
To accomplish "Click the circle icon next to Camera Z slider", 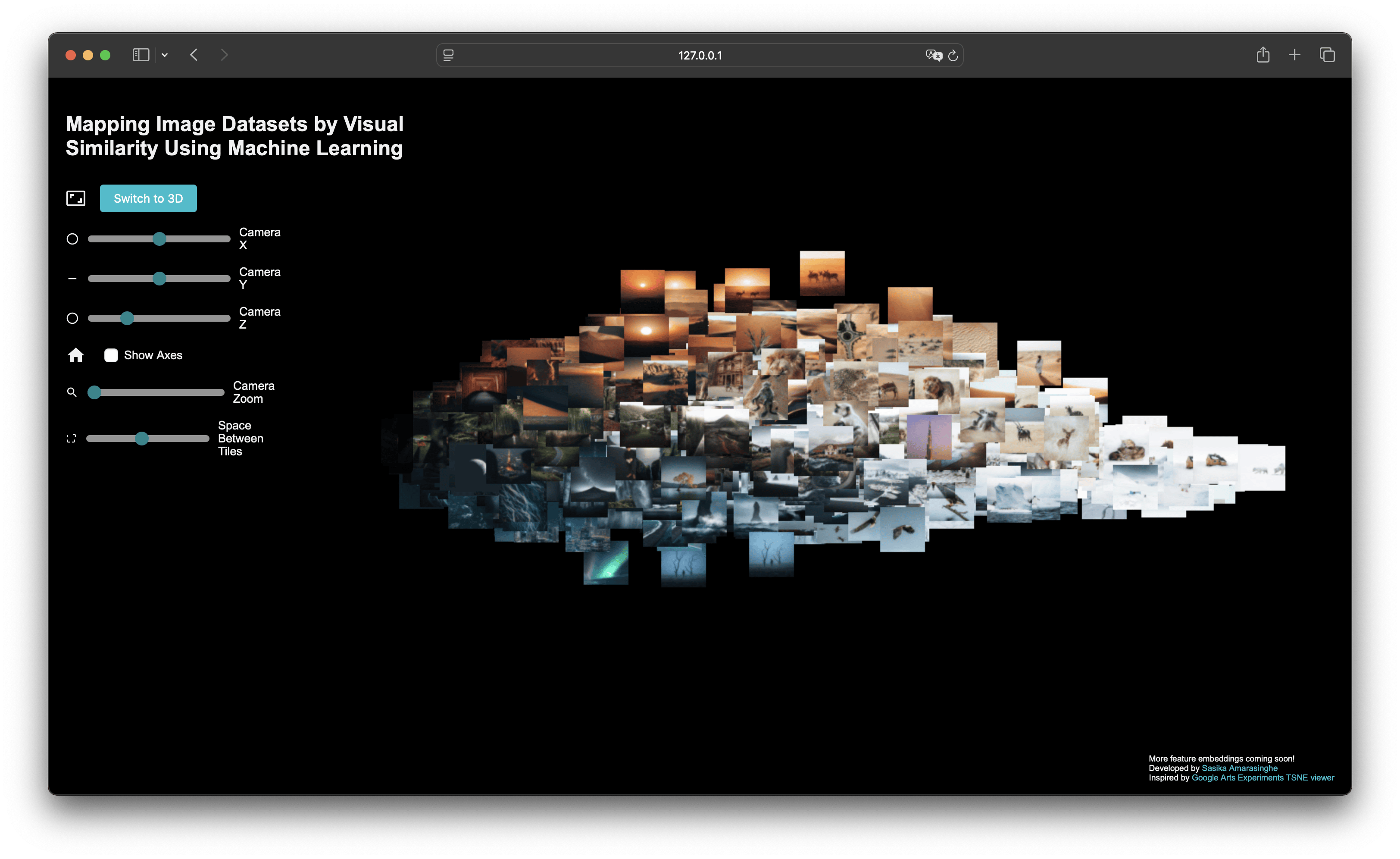I will [x=72, y=318].
